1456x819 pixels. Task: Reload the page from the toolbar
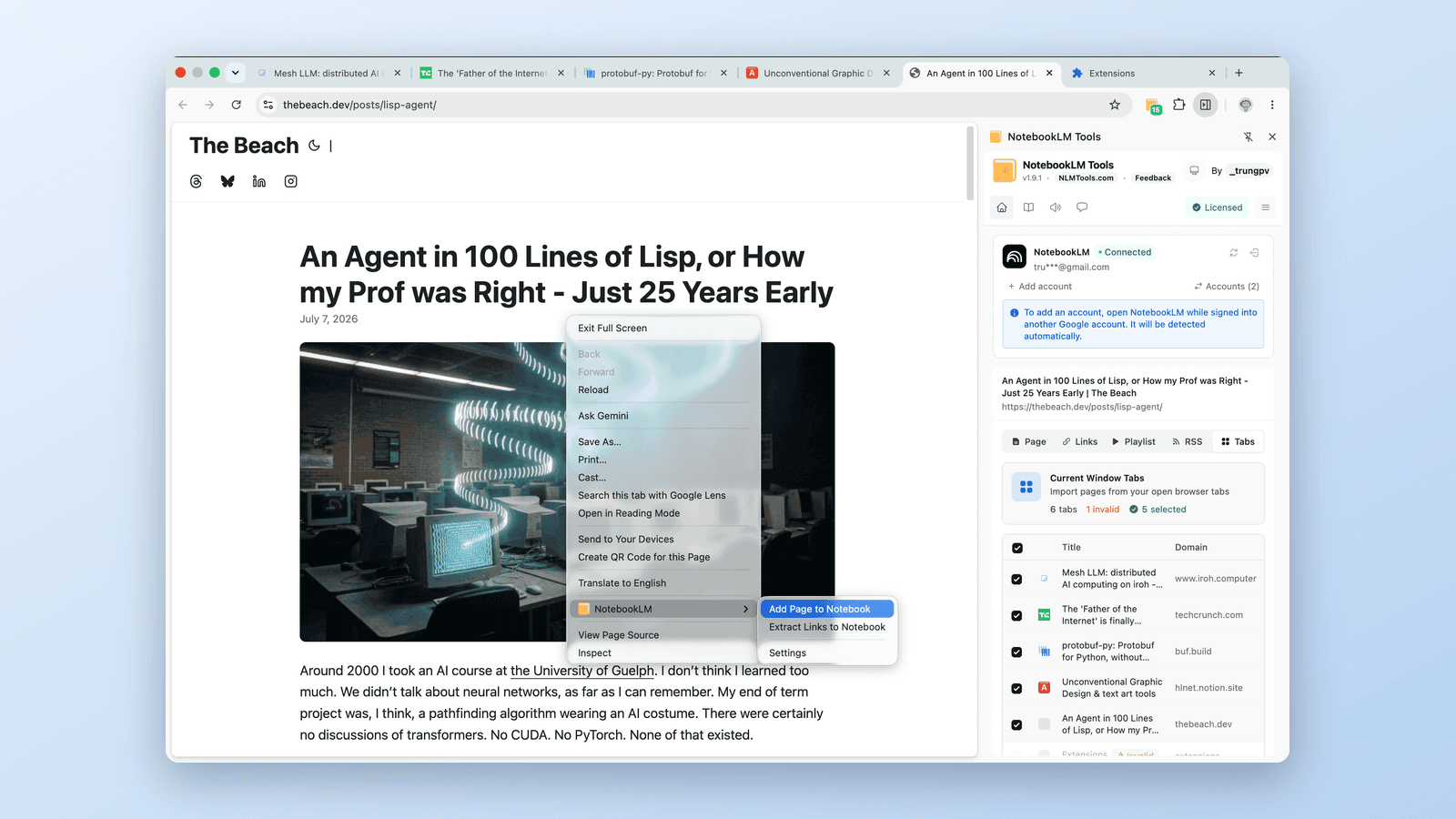pos(236,105)
